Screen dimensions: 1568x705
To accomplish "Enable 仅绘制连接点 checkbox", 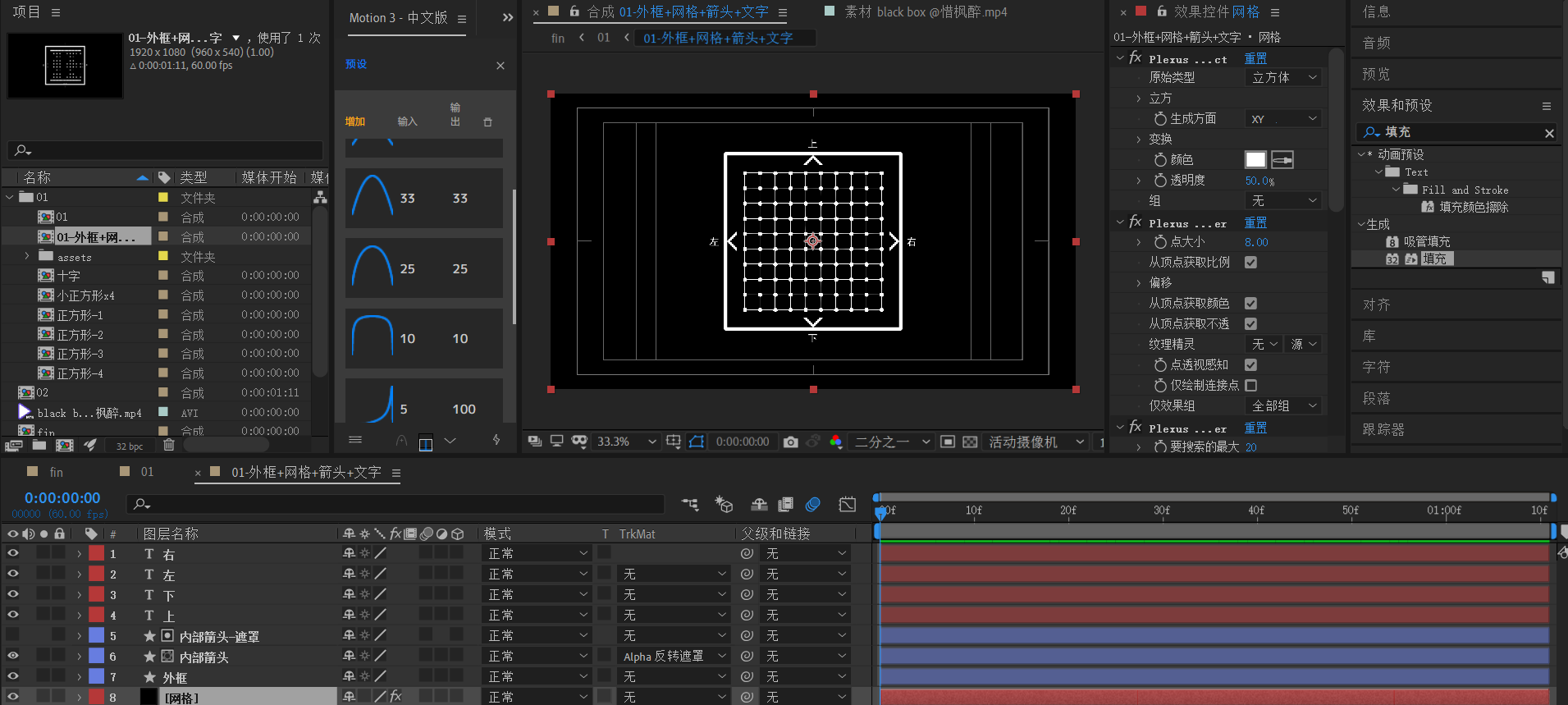I will [1250, 385].
